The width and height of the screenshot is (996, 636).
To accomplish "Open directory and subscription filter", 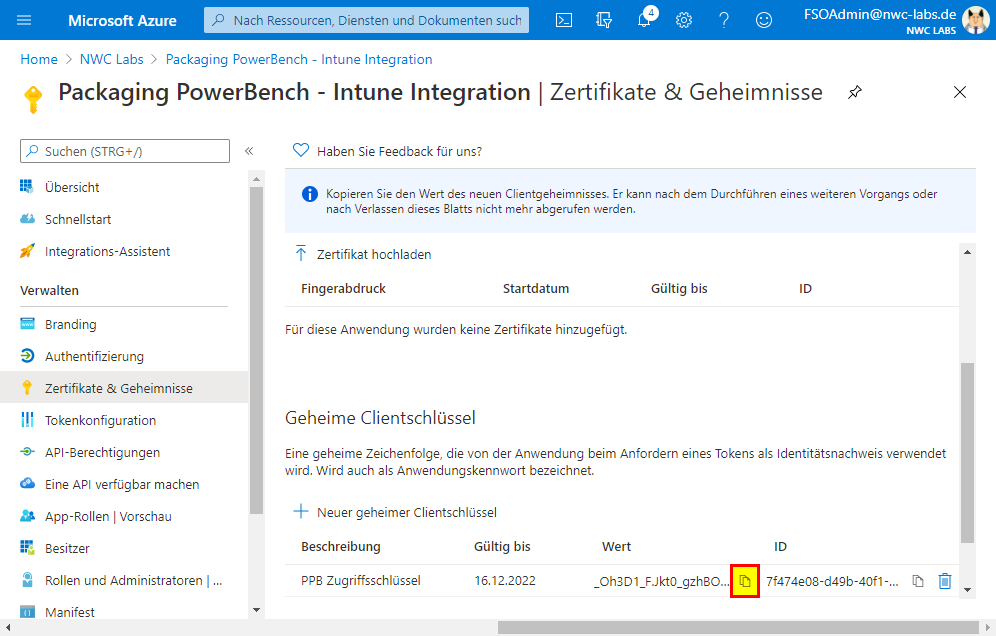I will [604, 20].
